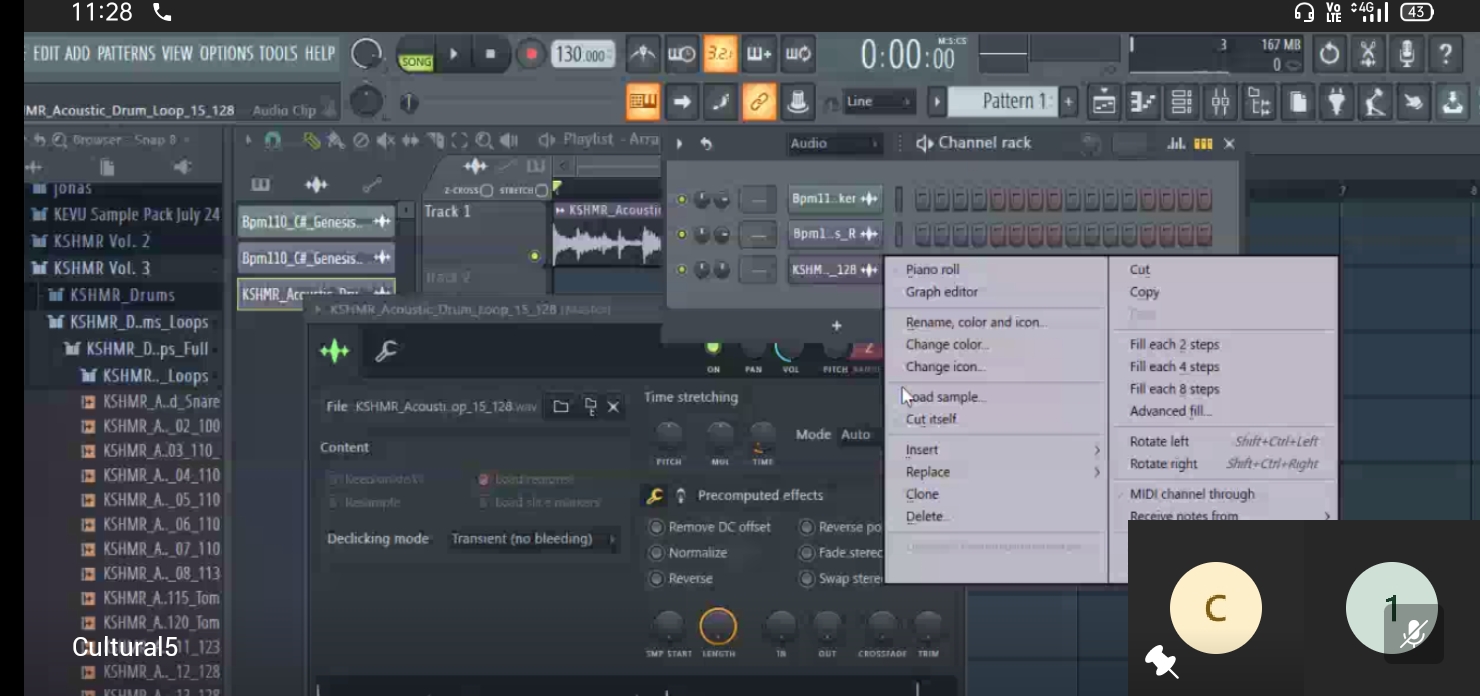Toggle the Z-CROSS checkbox in playlist

click(487, 190)
